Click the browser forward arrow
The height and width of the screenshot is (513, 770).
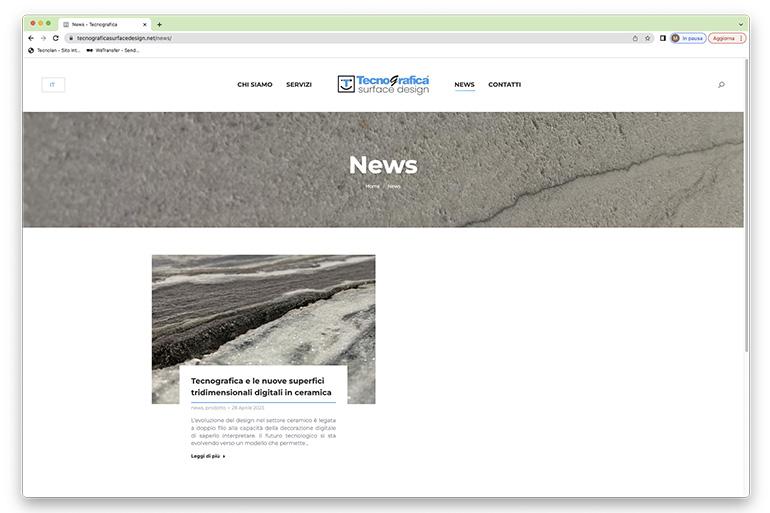pyautogui.click(x=43, y=38)
